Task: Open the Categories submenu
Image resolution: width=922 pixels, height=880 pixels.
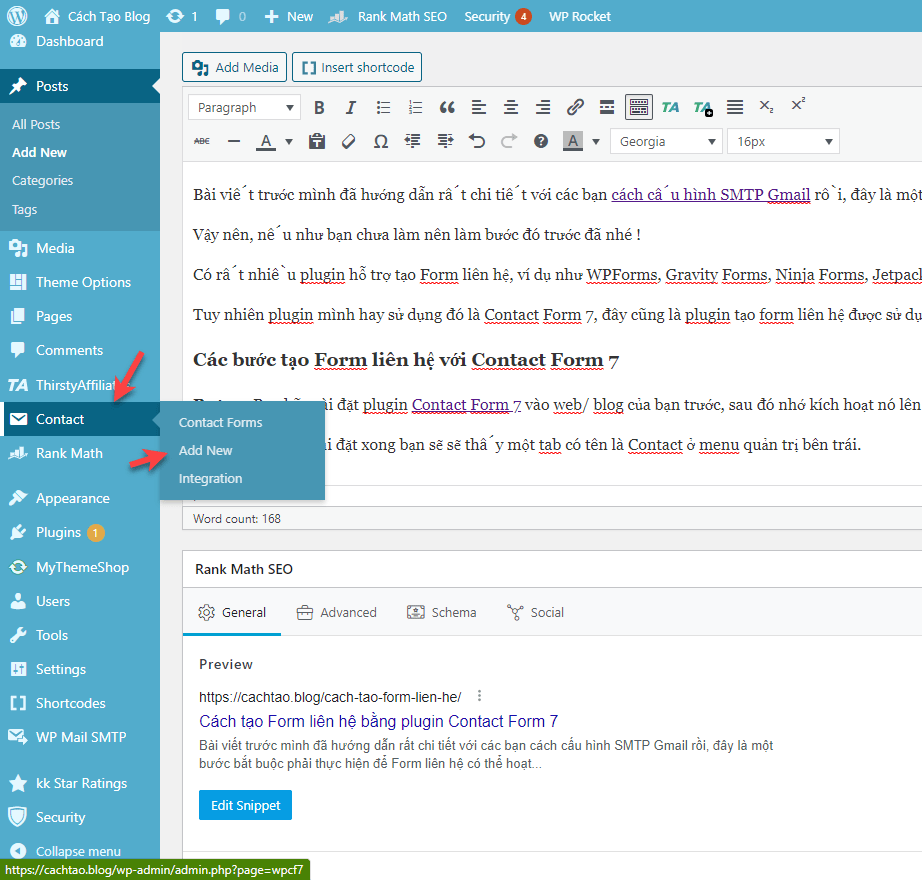Action: pyautogui.click(x=42, y=180)
